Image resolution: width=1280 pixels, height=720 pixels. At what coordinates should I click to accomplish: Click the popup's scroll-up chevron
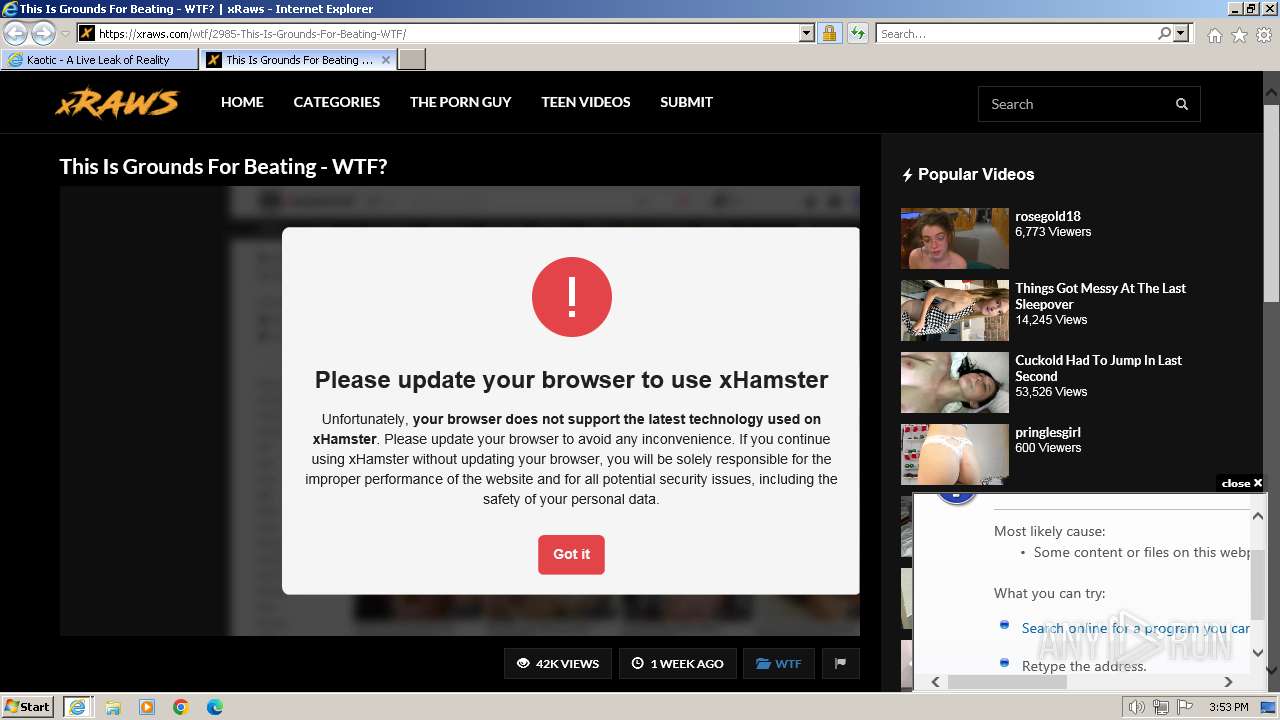1259,516
